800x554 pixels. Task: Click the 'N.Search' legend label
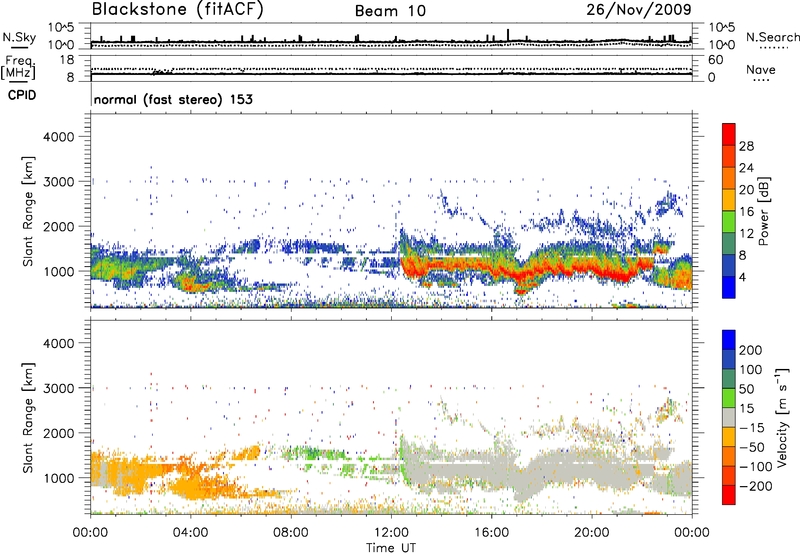pyautogui.click(x=772, y=37)
